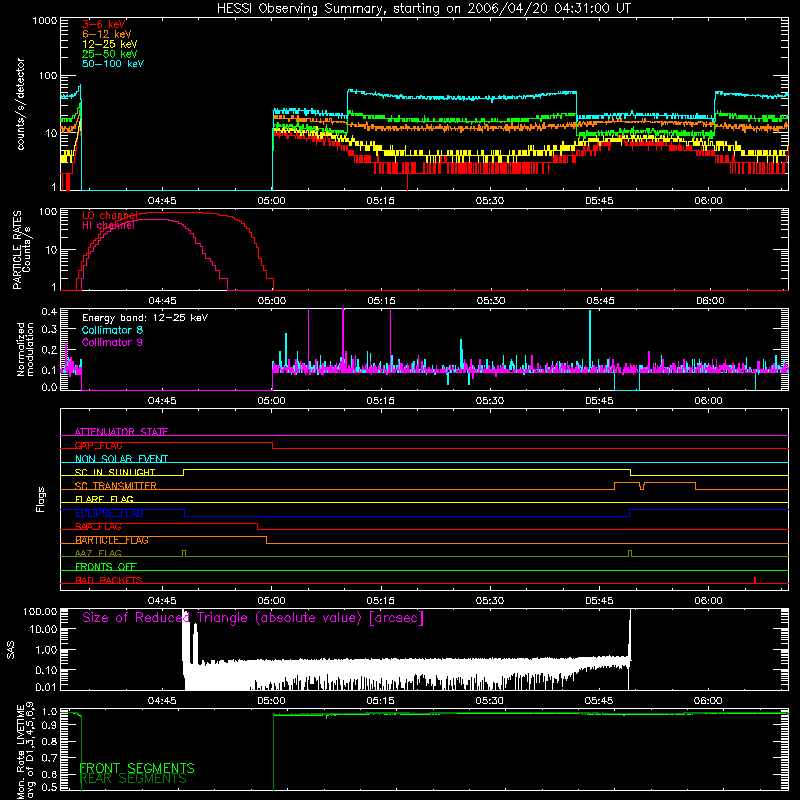The image size is (800, 800).
Task: Click the LO channel particle curve peak
Action: click(173, 212)
